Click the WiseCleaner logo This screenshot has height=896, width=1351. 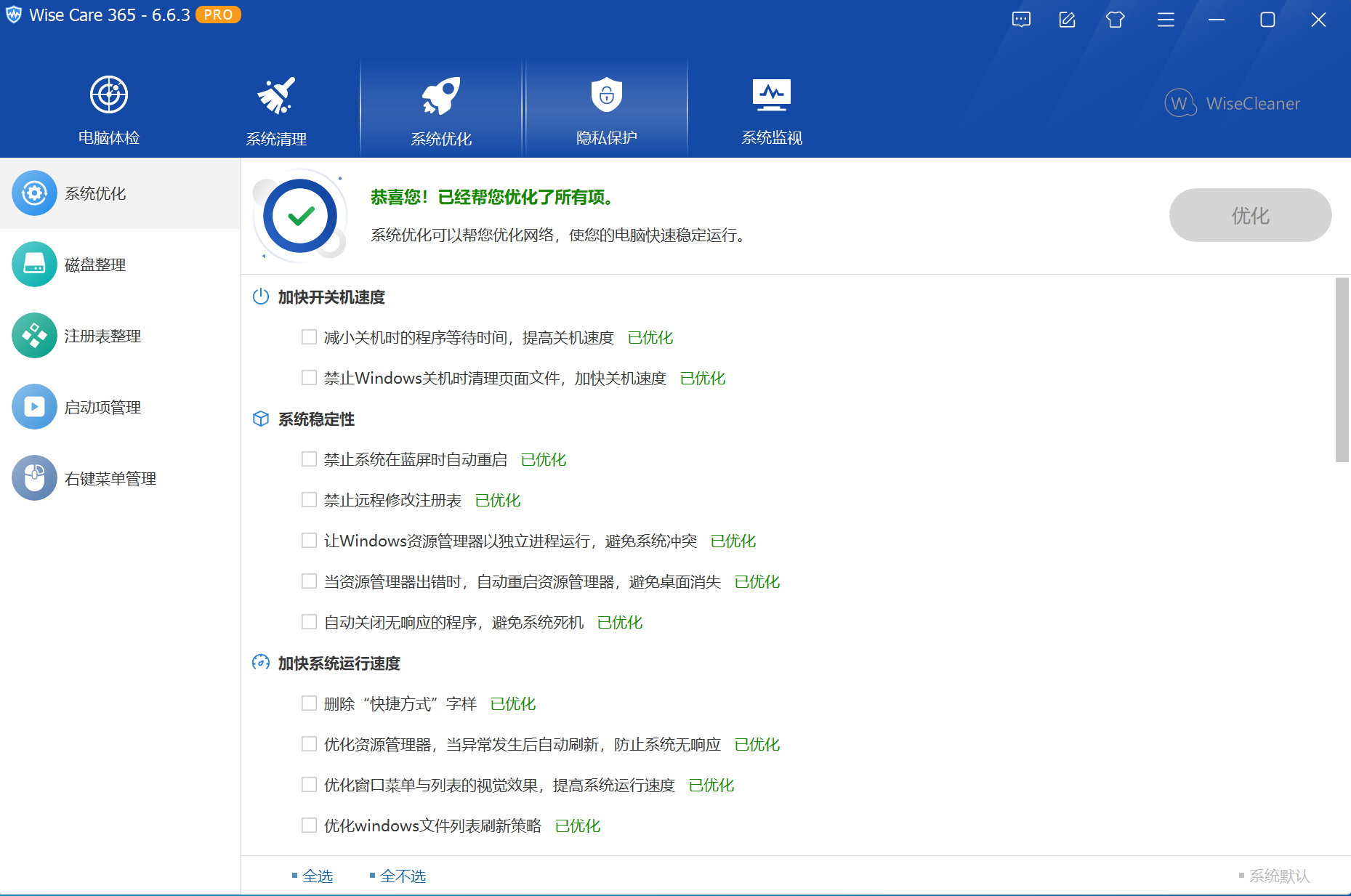[x=1232, y=103]
